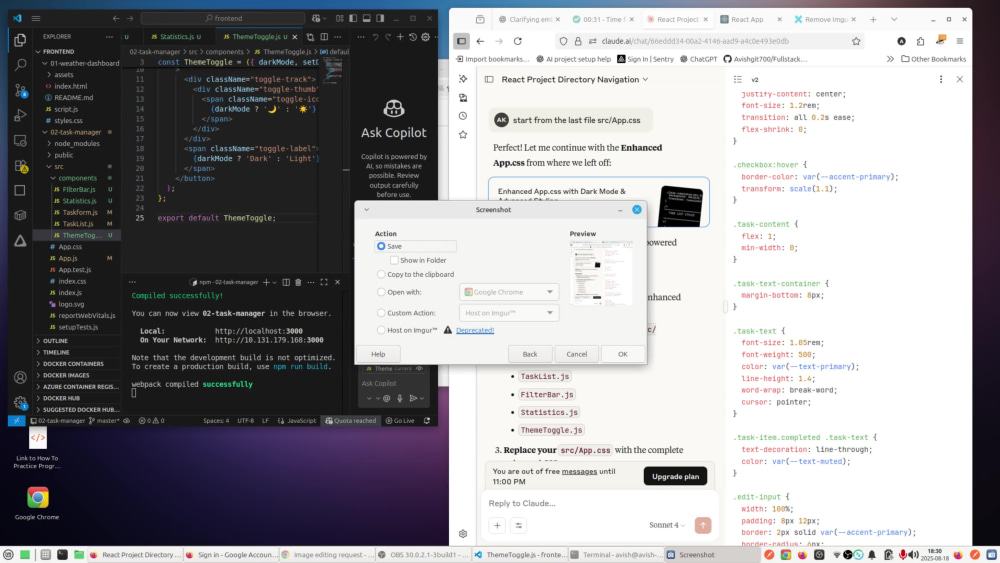Image resolution: width=1000 pixels, height=563 pixels.
Task: Toggle Claude sidebar panel icon
Action: (489, 79)
